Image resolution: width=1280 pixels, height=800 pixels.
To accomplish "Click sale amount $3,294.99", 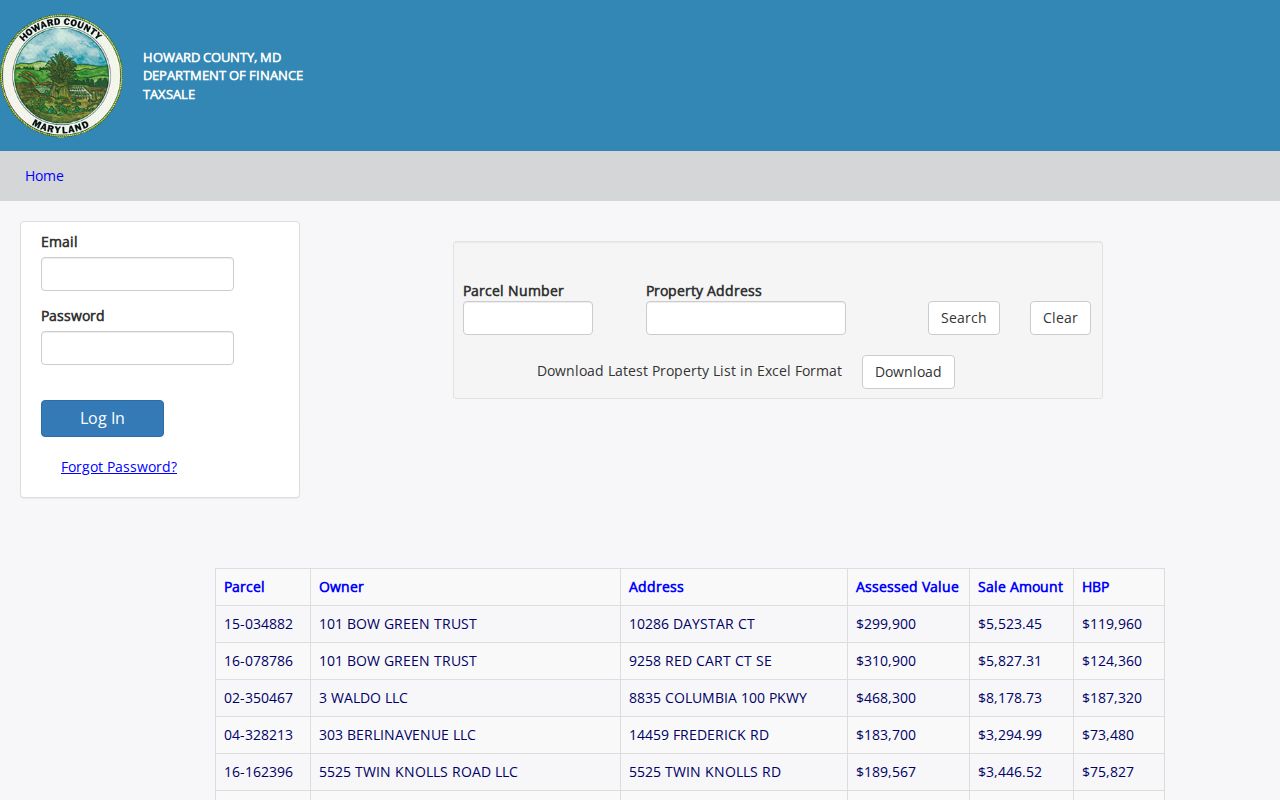I will pos(1010,735).
